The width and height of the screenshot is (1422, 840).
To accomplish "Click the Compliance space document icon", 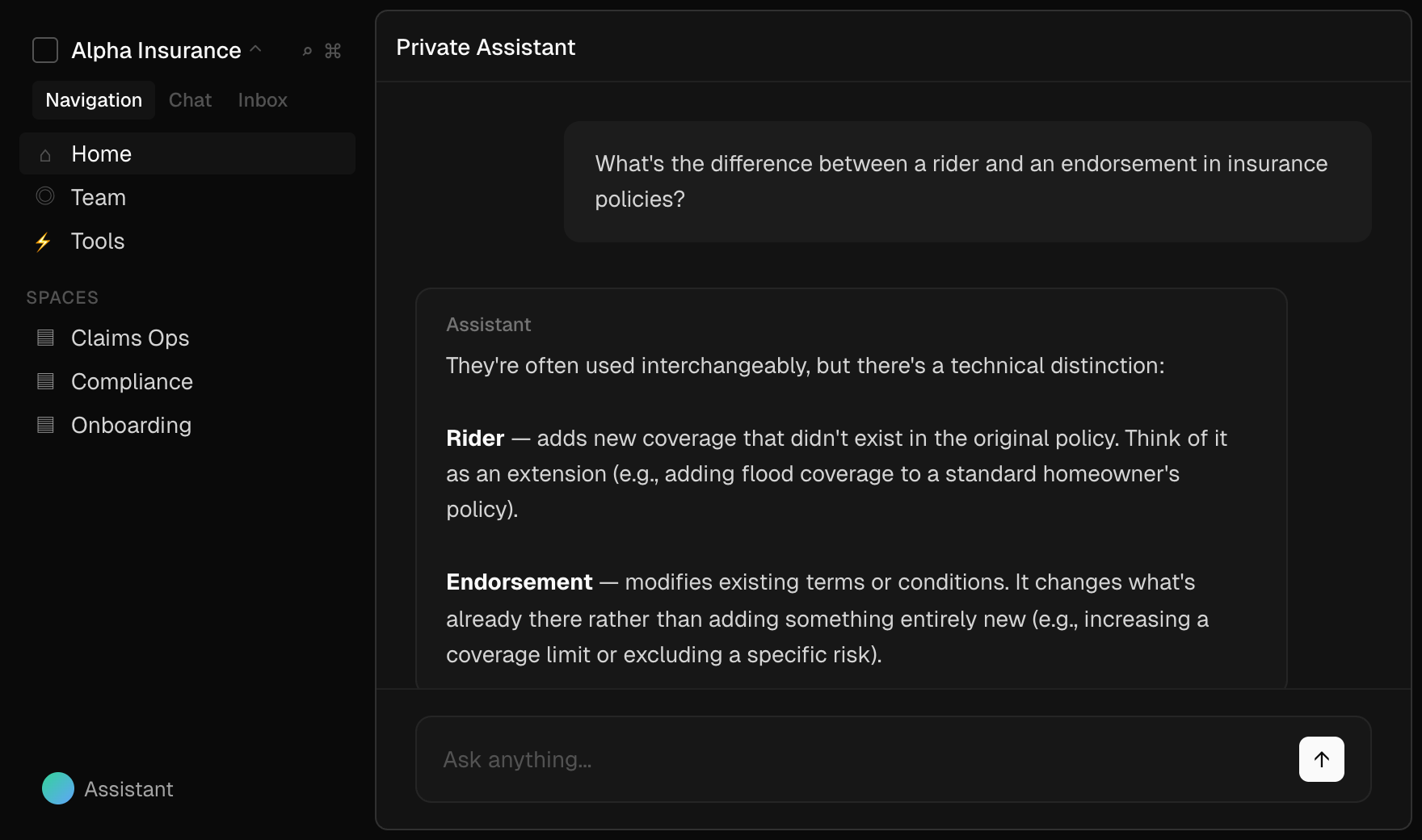I will (x=44, y=381).
